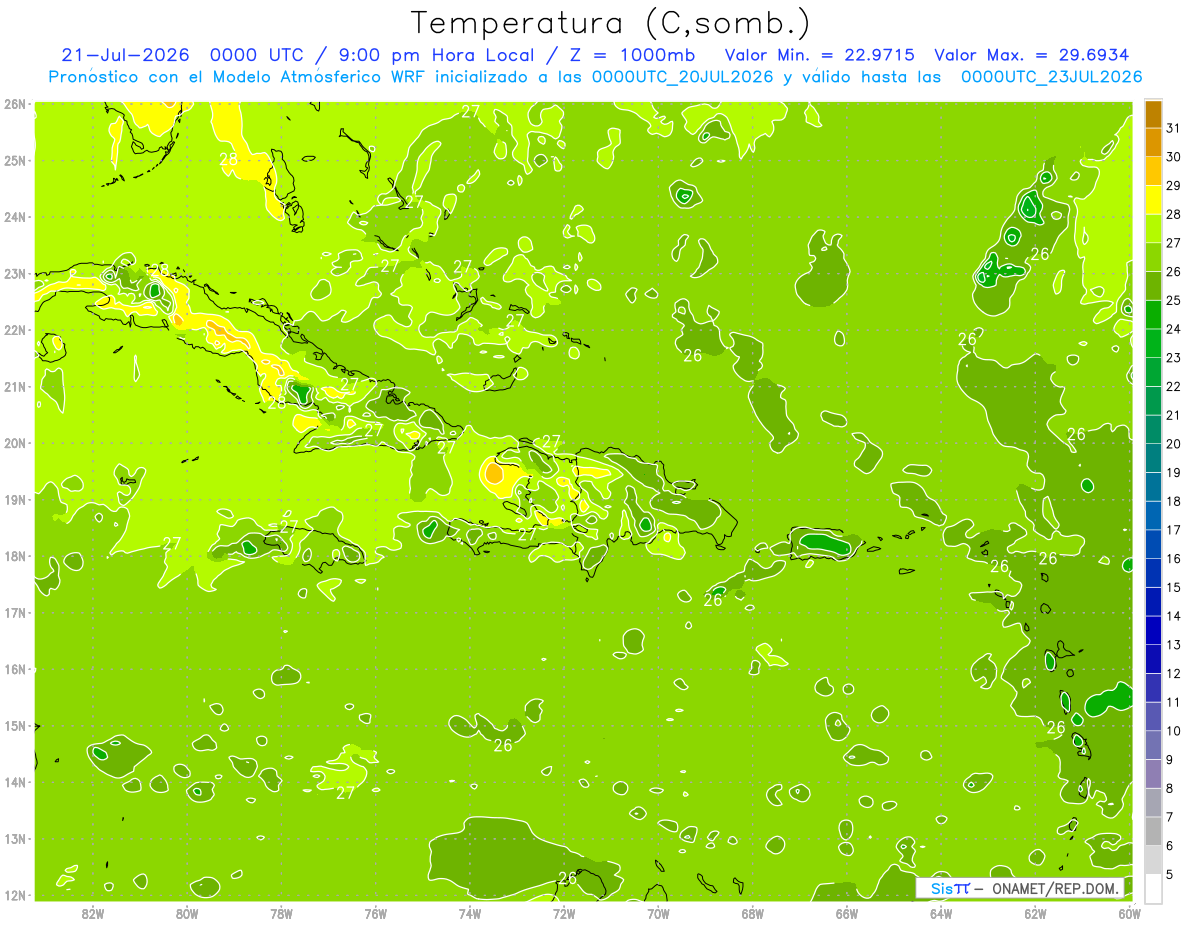The height and width of the screenshot is (927, 1200).
Task: Click the "14N" latitude label
Action: coord(14,782)
